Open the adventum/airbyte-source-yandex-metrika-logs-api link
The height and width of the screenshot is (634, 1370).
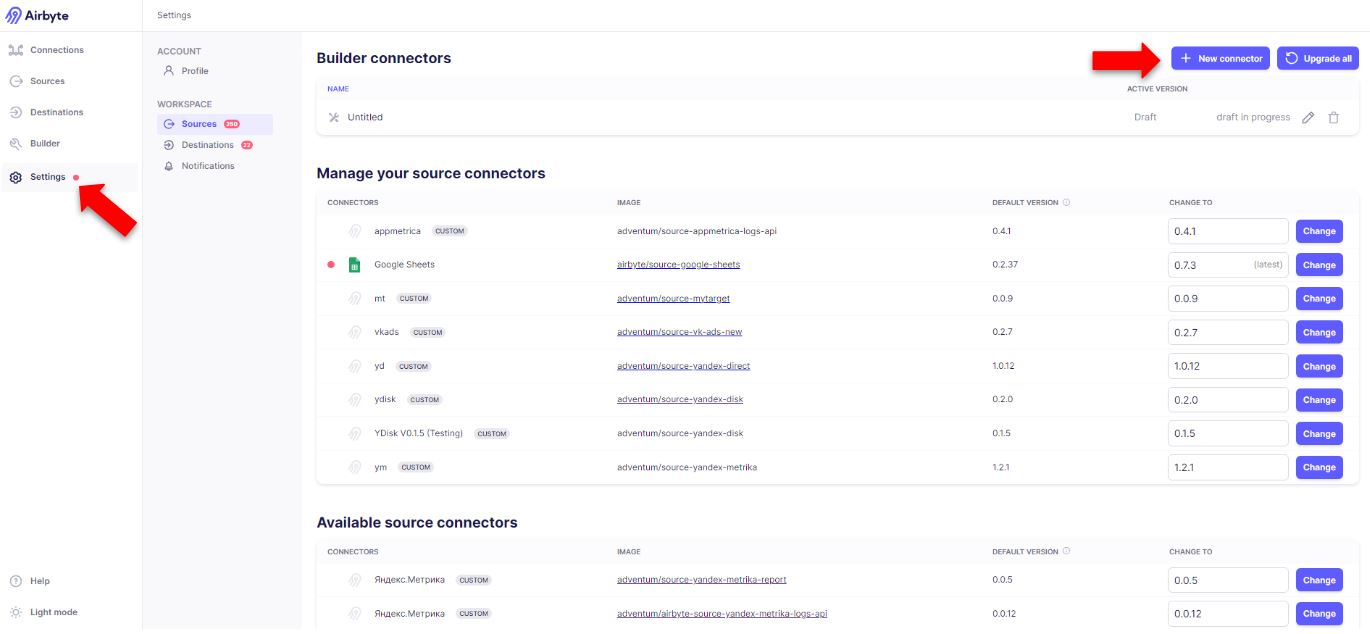tap(722, 614)
